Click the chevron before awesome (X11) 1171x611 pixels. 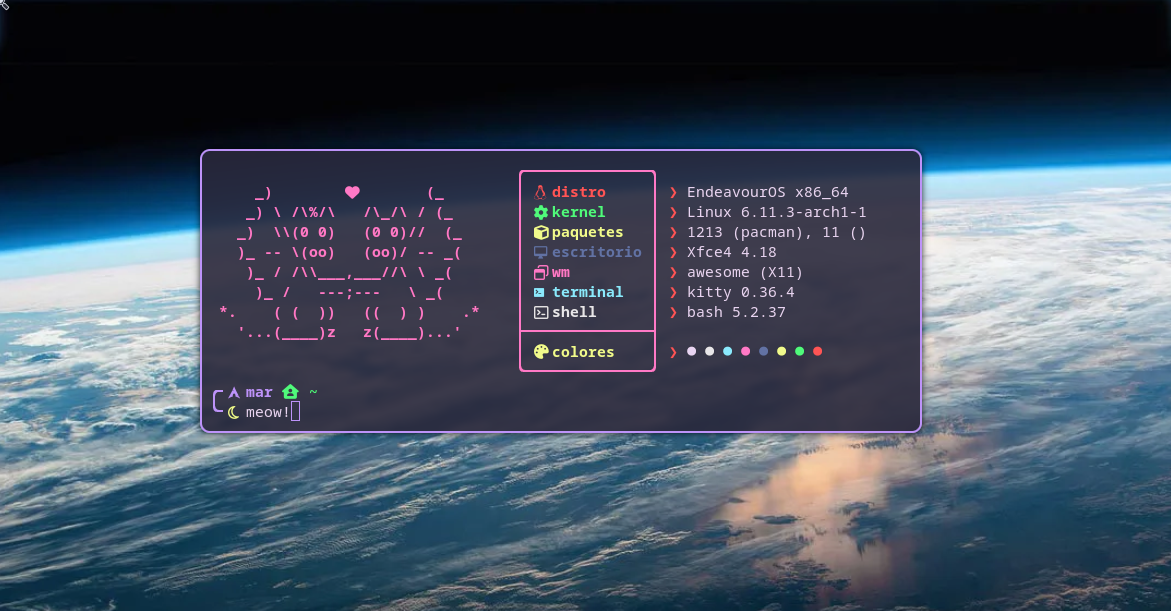[673, 273]
